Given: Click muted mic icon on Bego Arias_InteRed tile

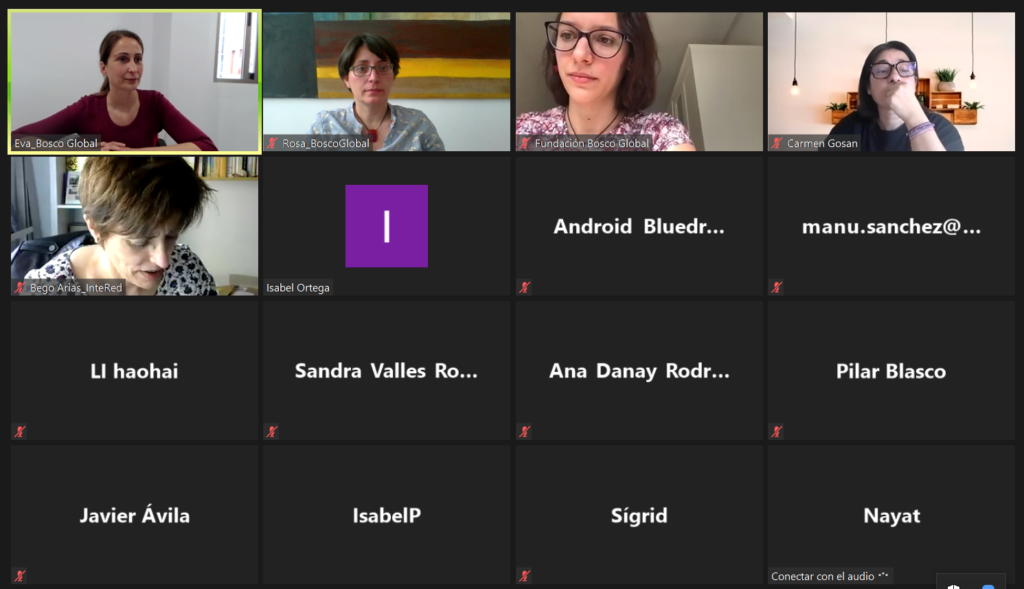Looking at the screenshot, I should click(20, 287).
